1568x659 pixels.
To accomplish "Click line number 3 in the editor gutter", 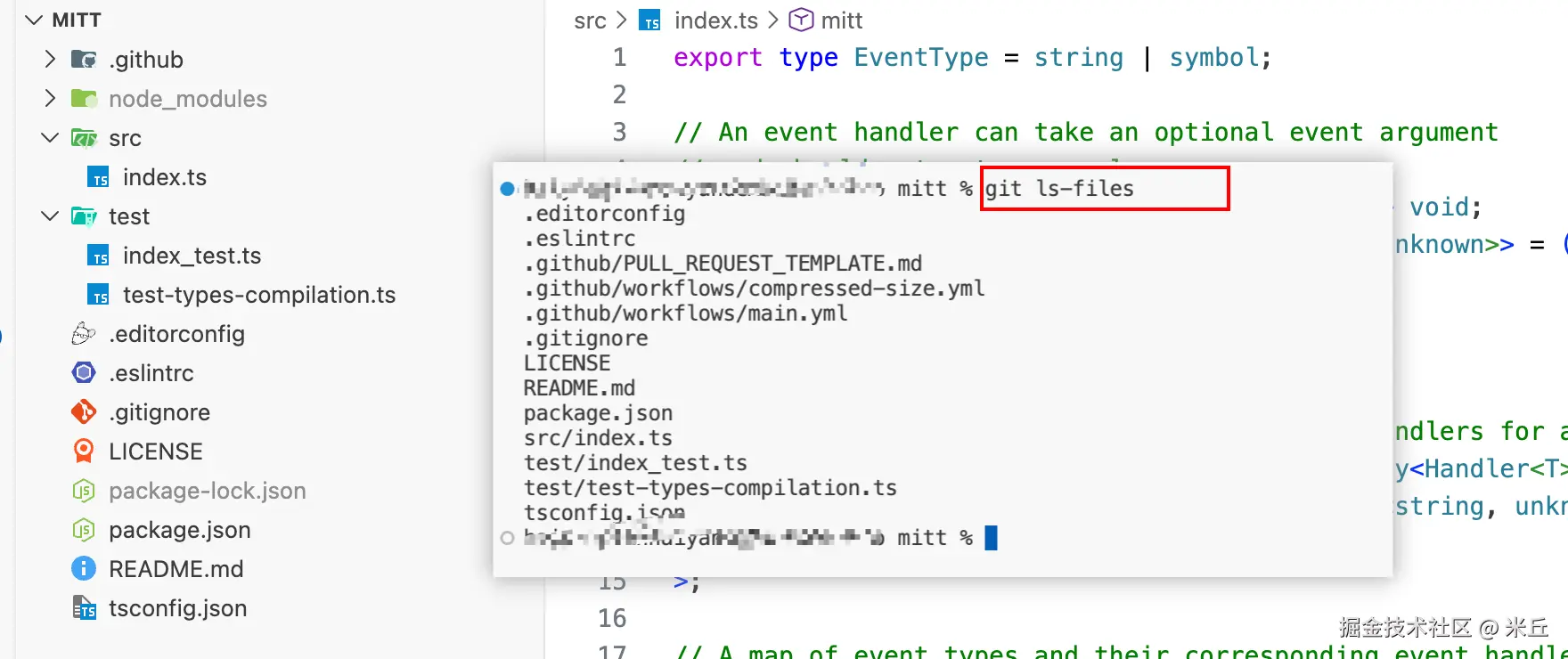I will click(x=620, y=132).
